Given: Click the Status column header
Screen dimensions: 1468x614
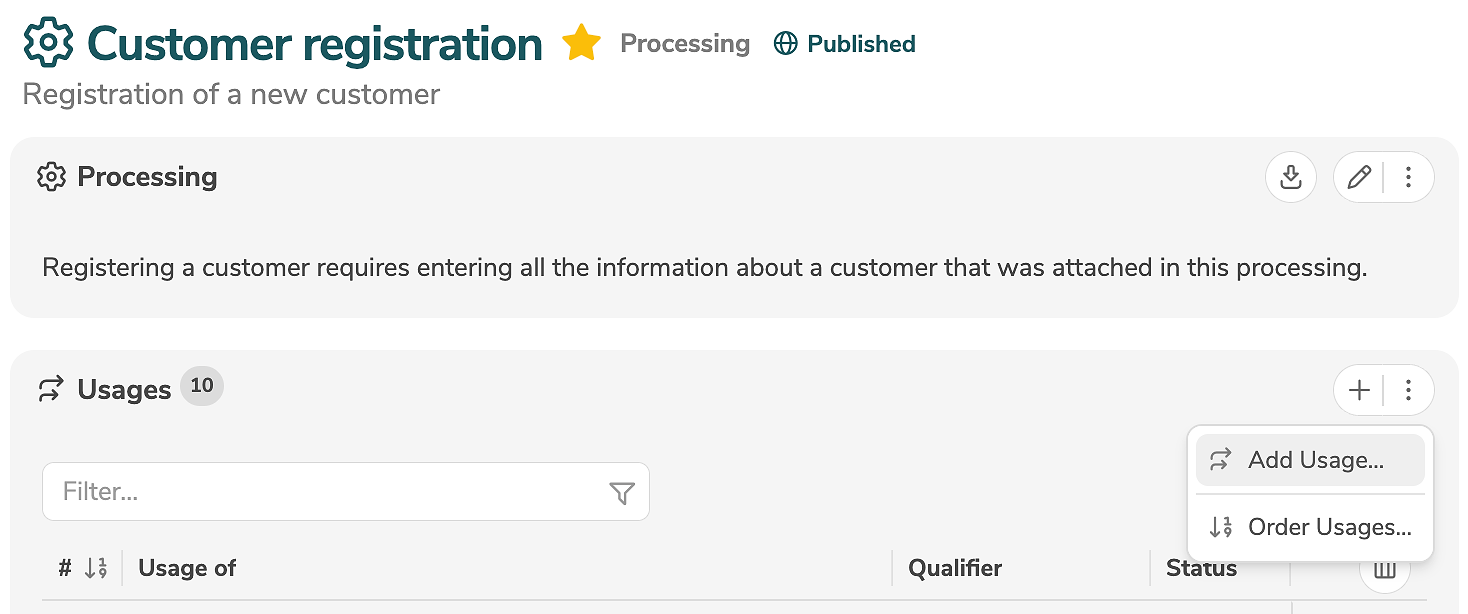Looking at the screenshot, I should 1201,569.
